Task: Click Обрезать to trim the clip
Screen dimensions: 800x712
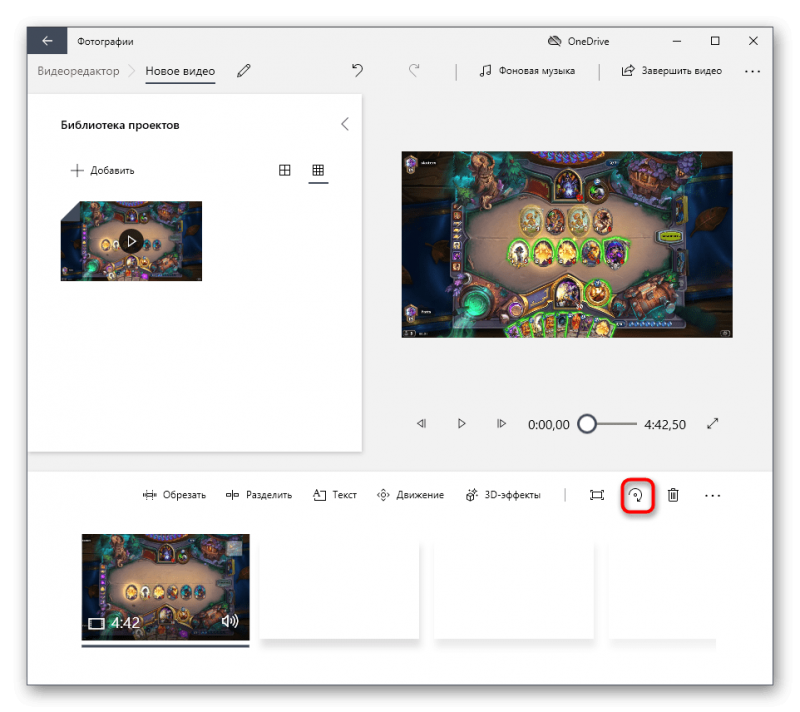Action: pyautogui.click(x=174, y=495)
